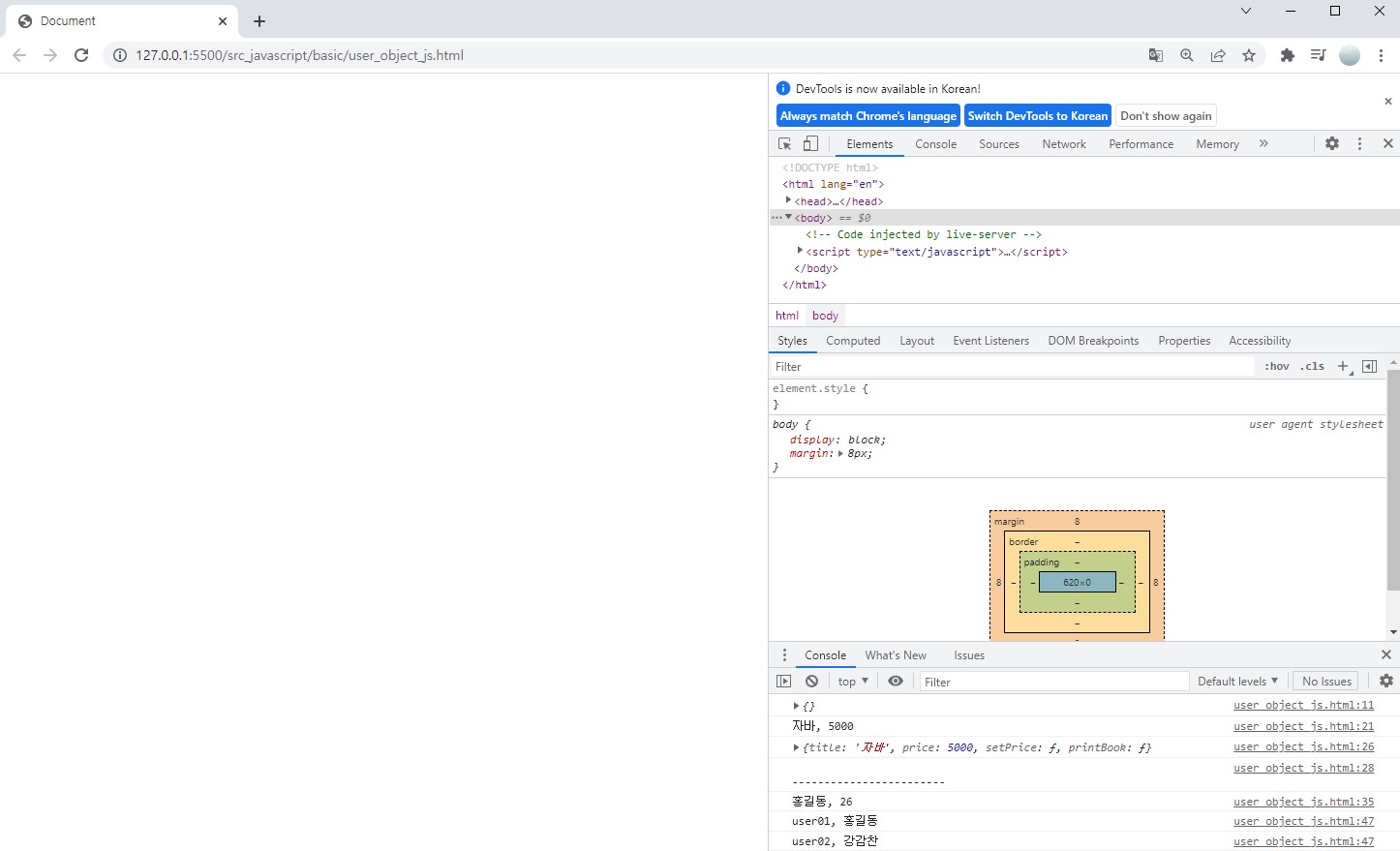This screenshot has width=1400, height=851.
Task: Open the Accessibility tab
Action: coord(1260,341)
